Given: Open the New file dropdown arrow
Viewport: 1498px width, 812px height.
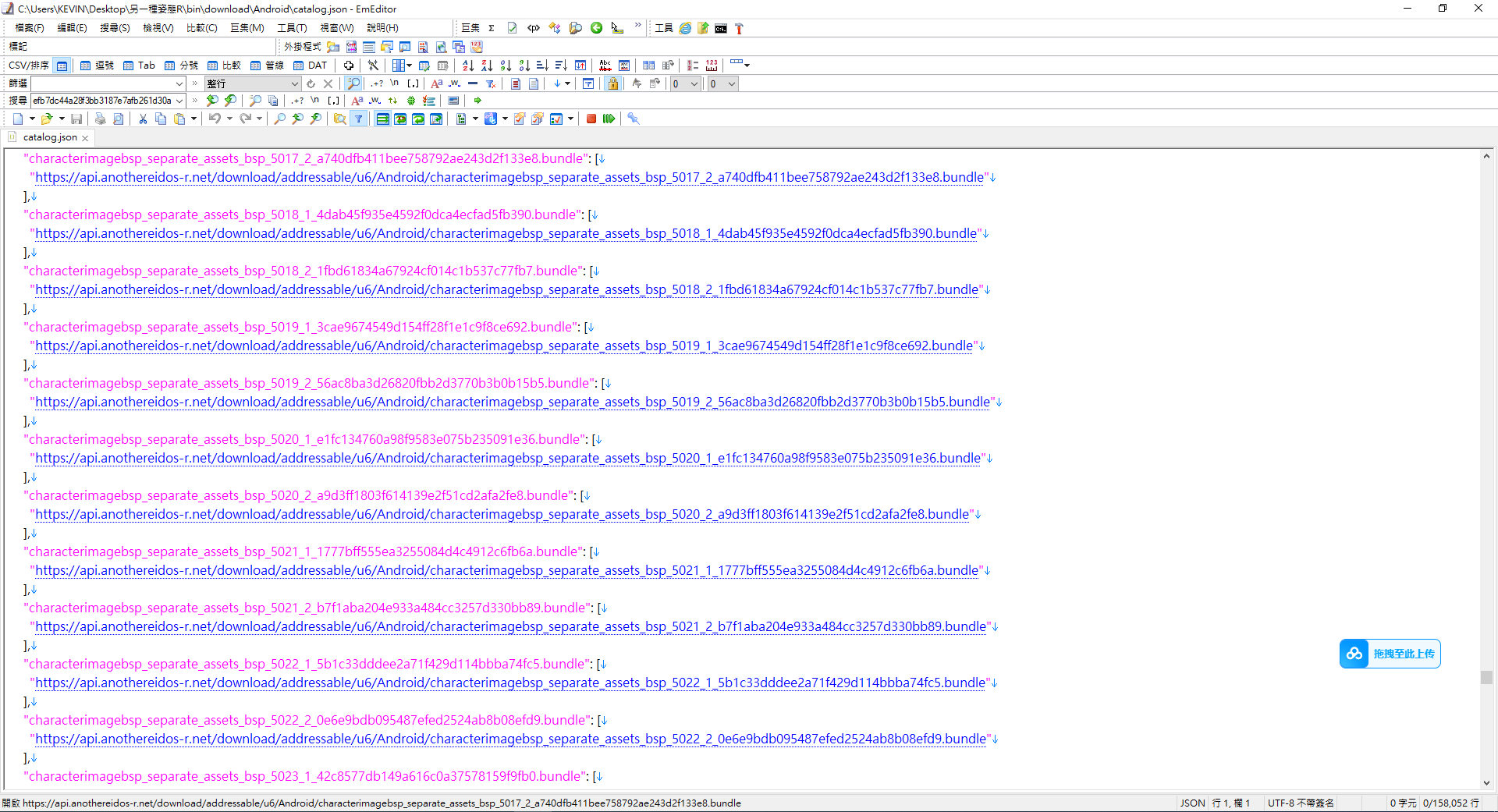Looking at the screenshot, I should pos(32,119).
